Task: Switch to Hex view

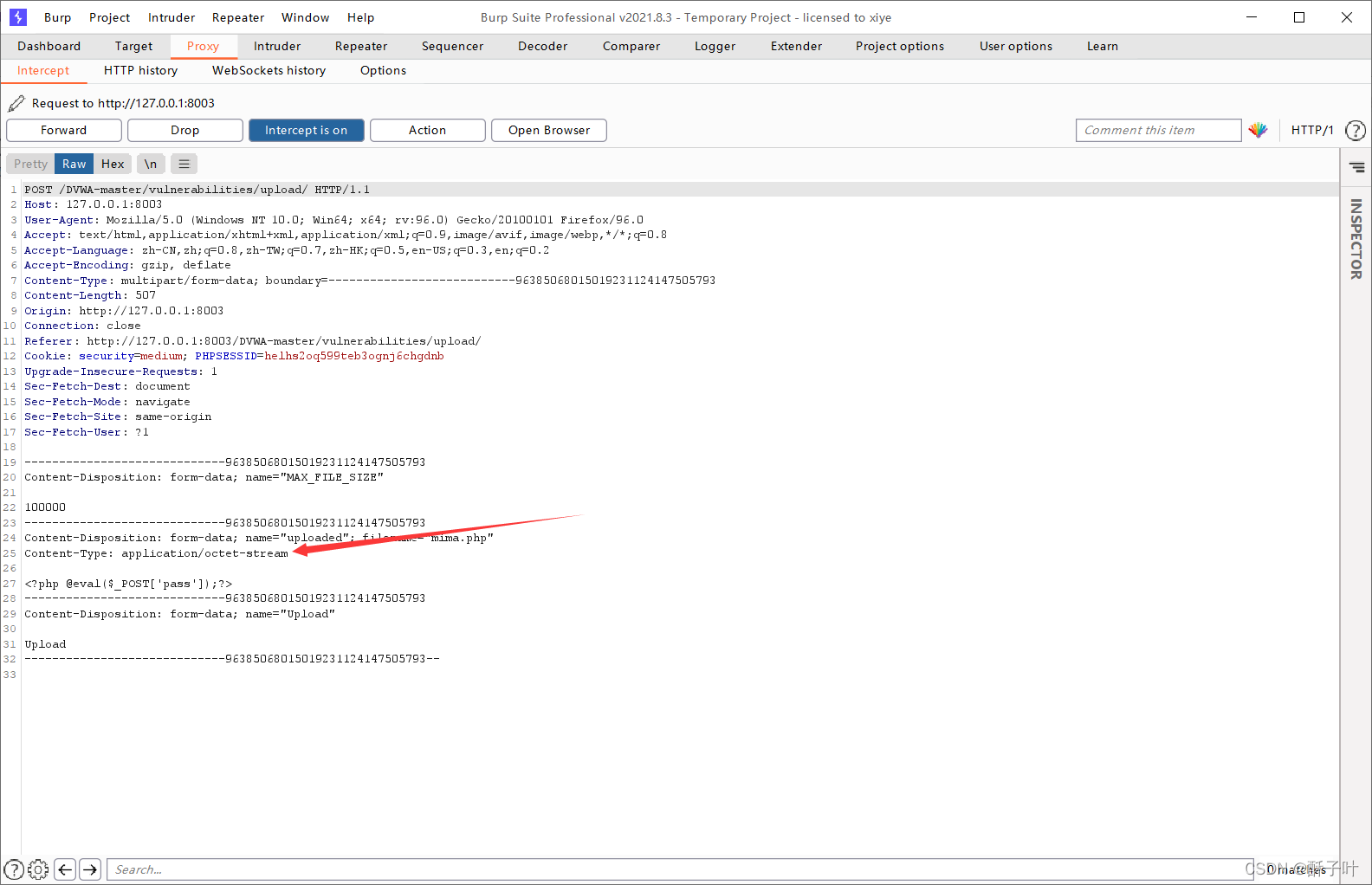Action: (113, 164)
